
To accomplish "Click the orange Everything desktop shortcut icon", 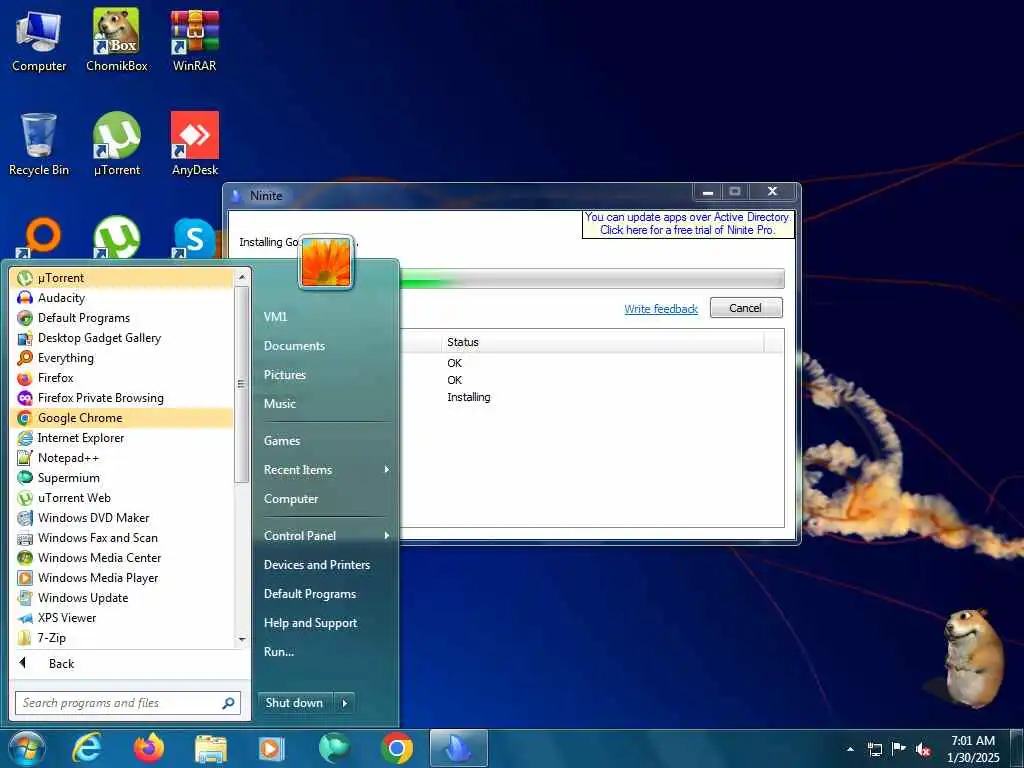I will [x=39, y=238].
